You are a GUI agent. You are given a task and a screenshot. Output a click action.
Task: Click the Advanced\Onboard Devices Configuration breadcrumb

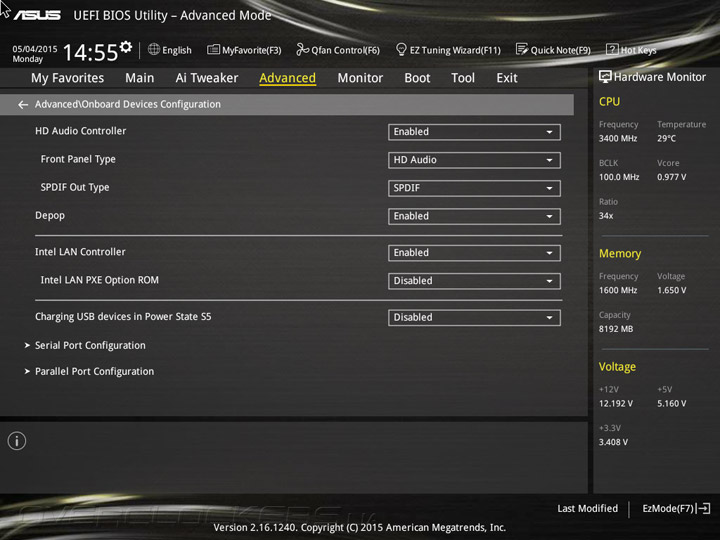coord(128,104)
